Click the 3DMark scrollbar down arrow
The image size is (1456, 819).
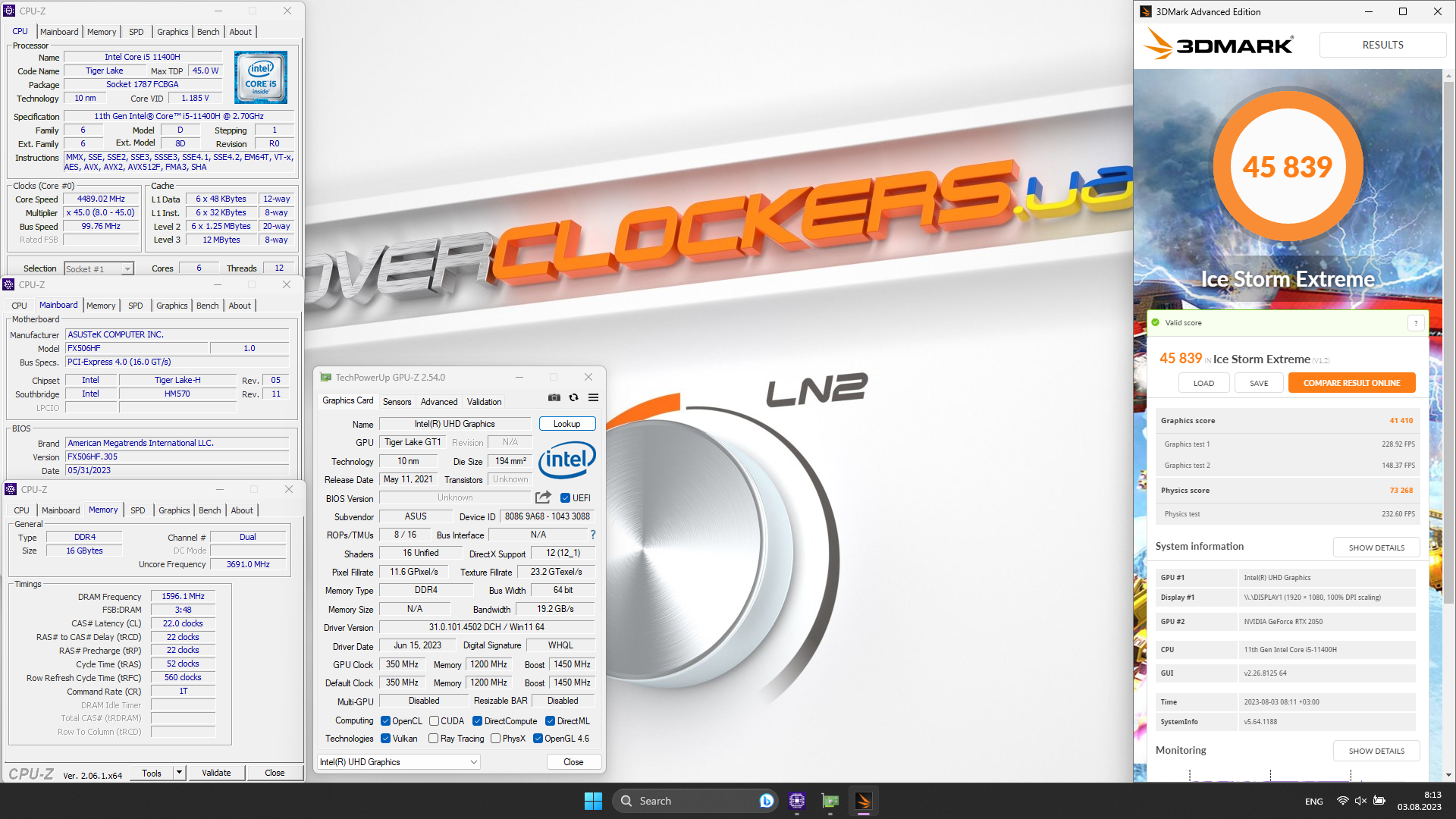tap(1449, 775)
